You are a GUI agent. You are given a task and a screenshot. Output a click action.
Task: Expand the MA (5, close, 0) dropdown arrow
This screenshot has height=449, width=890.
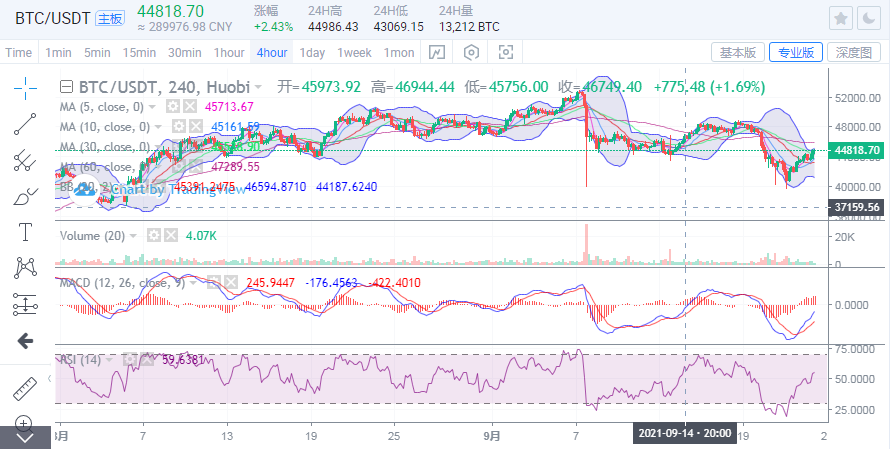153,106
